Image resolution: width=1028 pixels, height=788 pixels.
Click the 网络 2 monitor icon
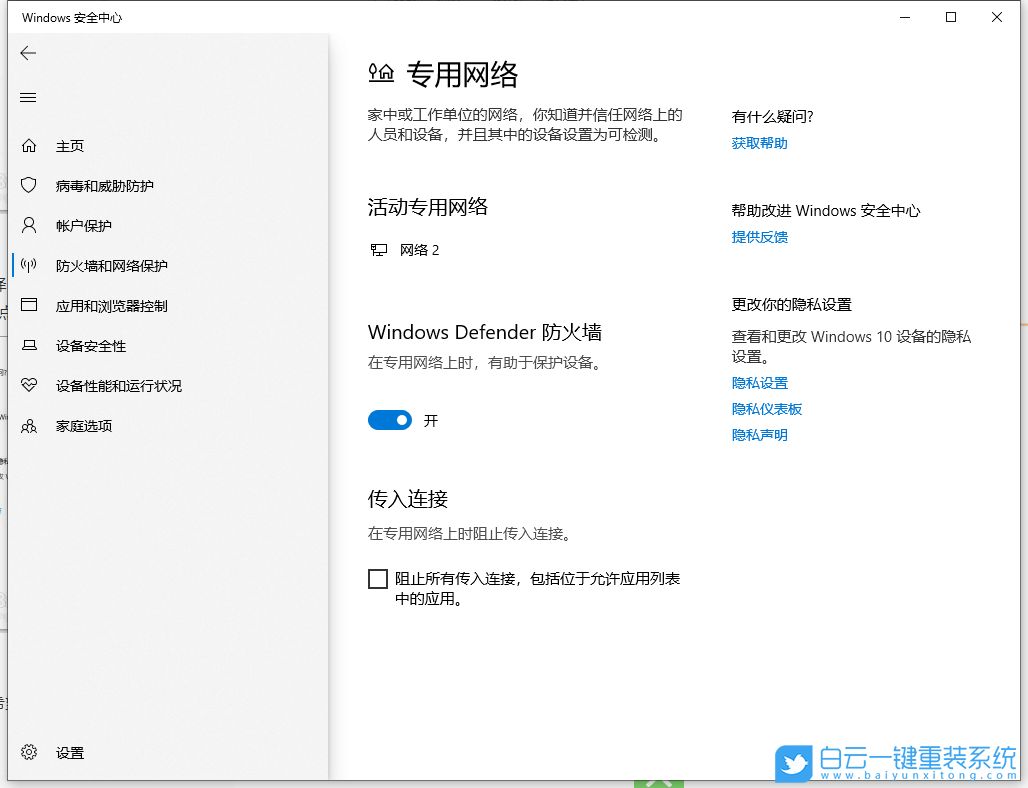coord(379,249)
